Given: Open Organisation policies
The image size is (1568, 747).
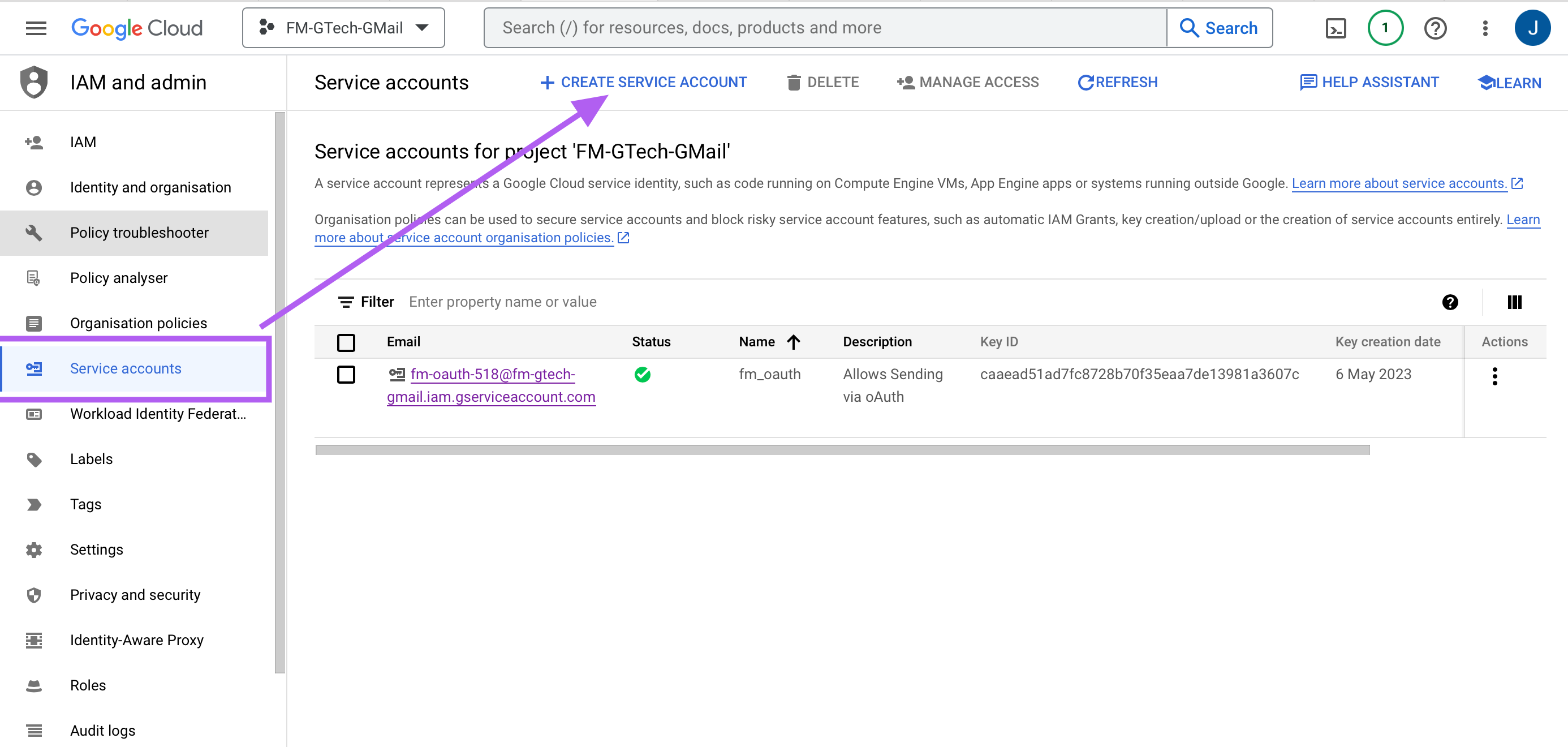Looking at the screenshot, I should [134, 323].
